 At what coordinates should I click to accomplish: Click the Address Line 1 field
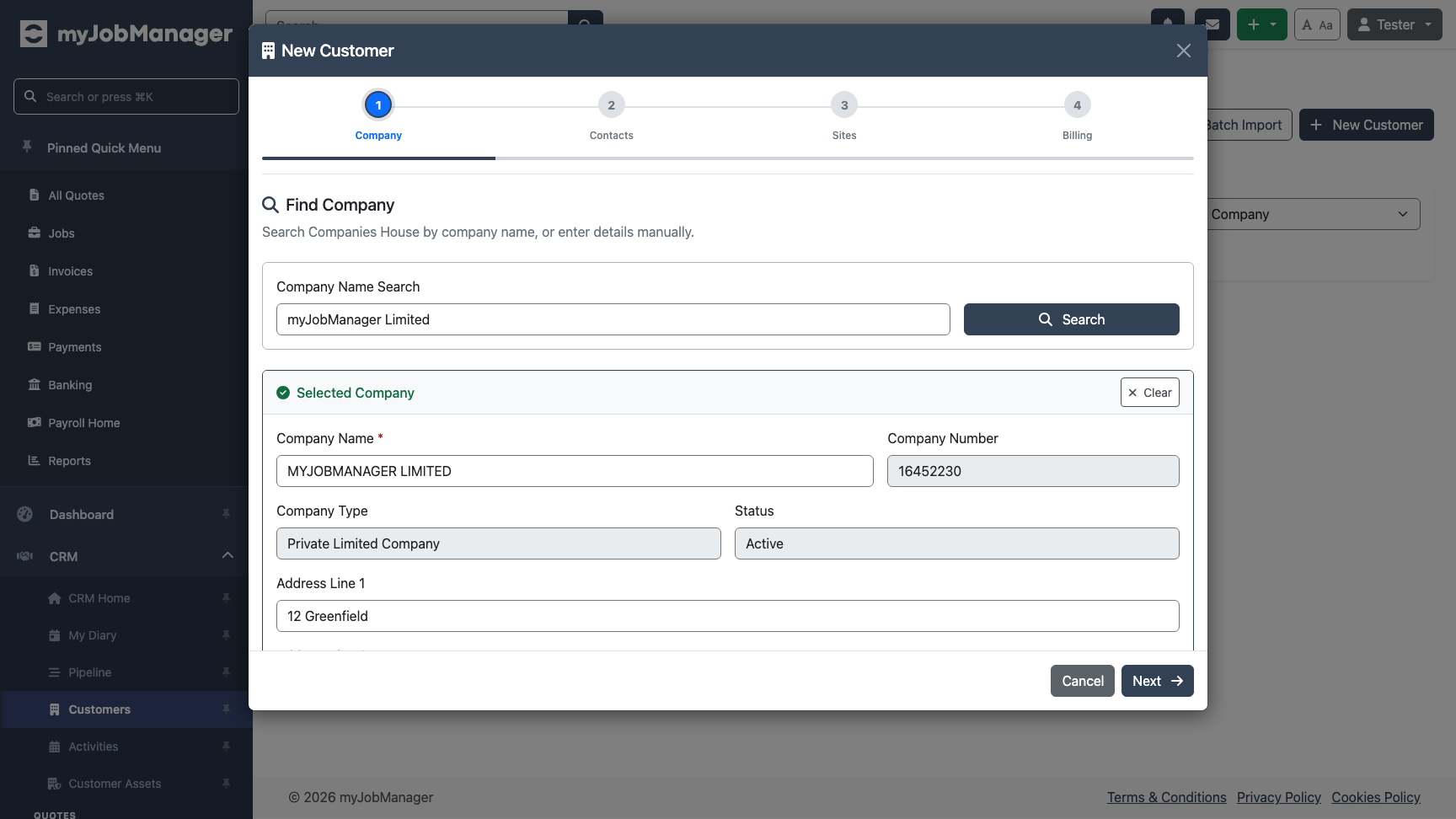[728, 616]
